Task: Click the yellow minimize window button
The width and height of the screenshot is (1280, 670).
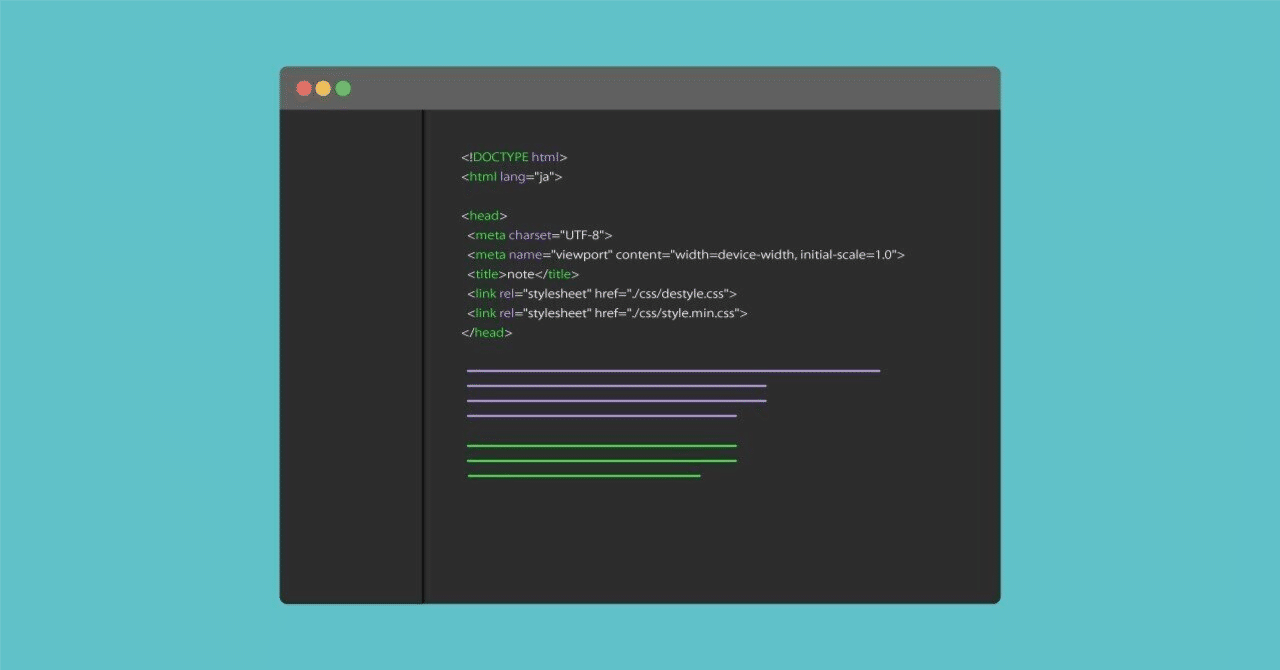Action: [x=323, y=88]
